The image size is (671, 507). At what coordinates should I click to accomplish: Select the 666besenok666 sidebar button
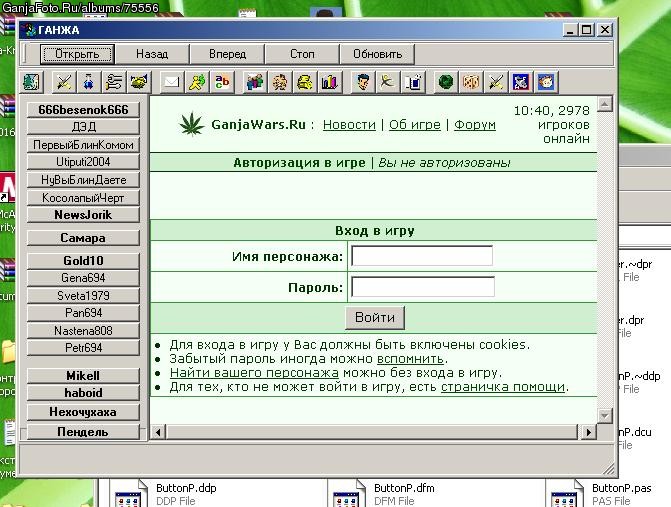pyautogui.click(x=83, y=110)
